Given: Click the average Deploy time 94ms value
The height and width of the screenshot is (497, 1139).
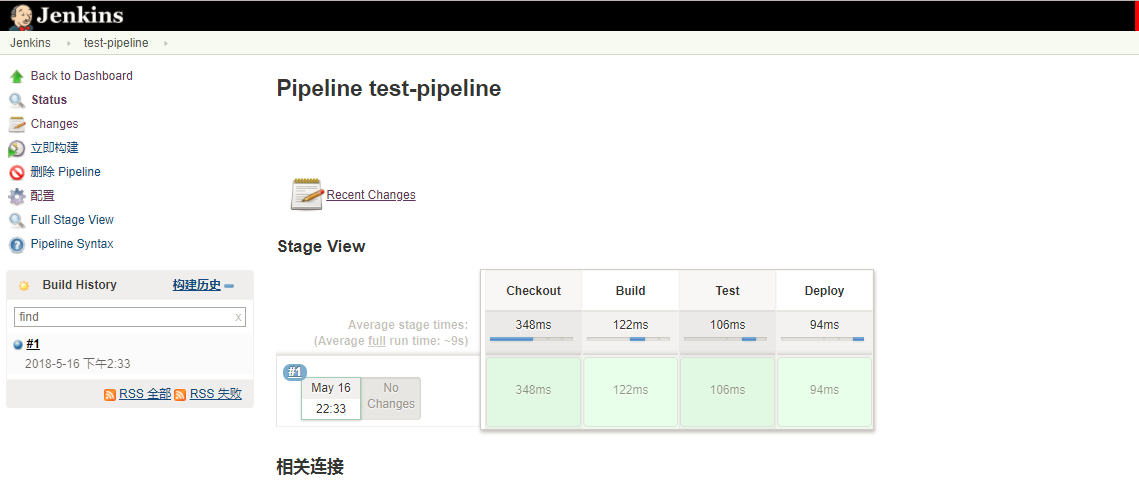Looking at the screenshot, I should (x=824, y=325).
